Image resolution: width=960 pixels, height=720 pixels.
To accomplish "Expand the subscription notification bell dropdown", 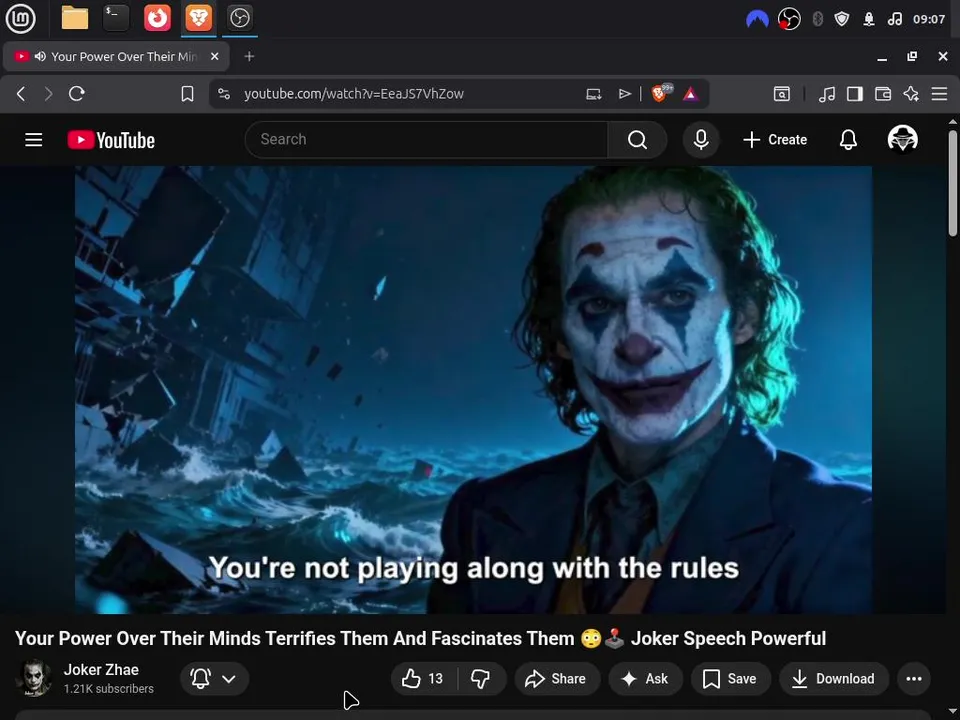I will [214, 678].
